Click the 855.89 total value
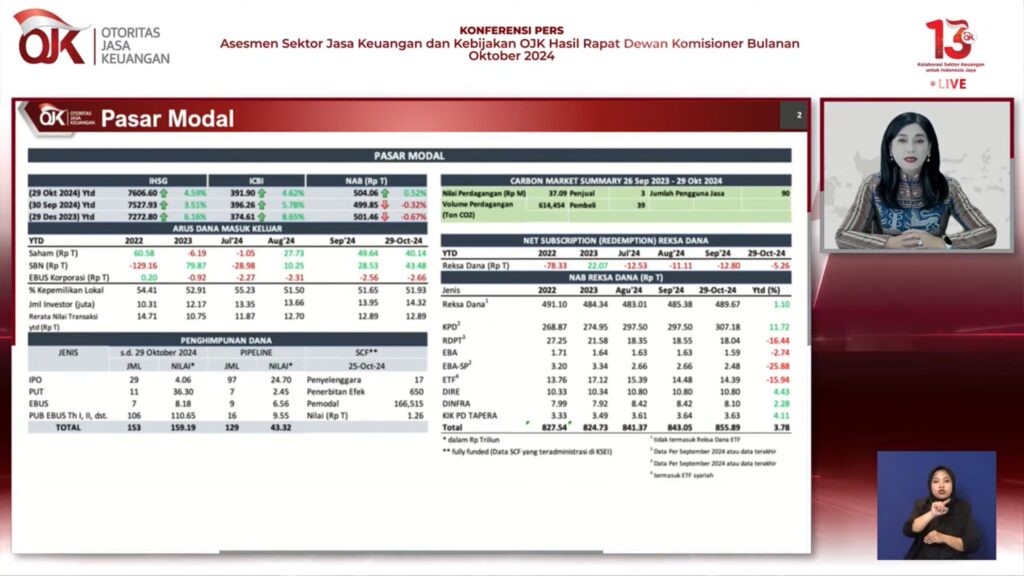1024x576 pixels. (x=728, y=428)
